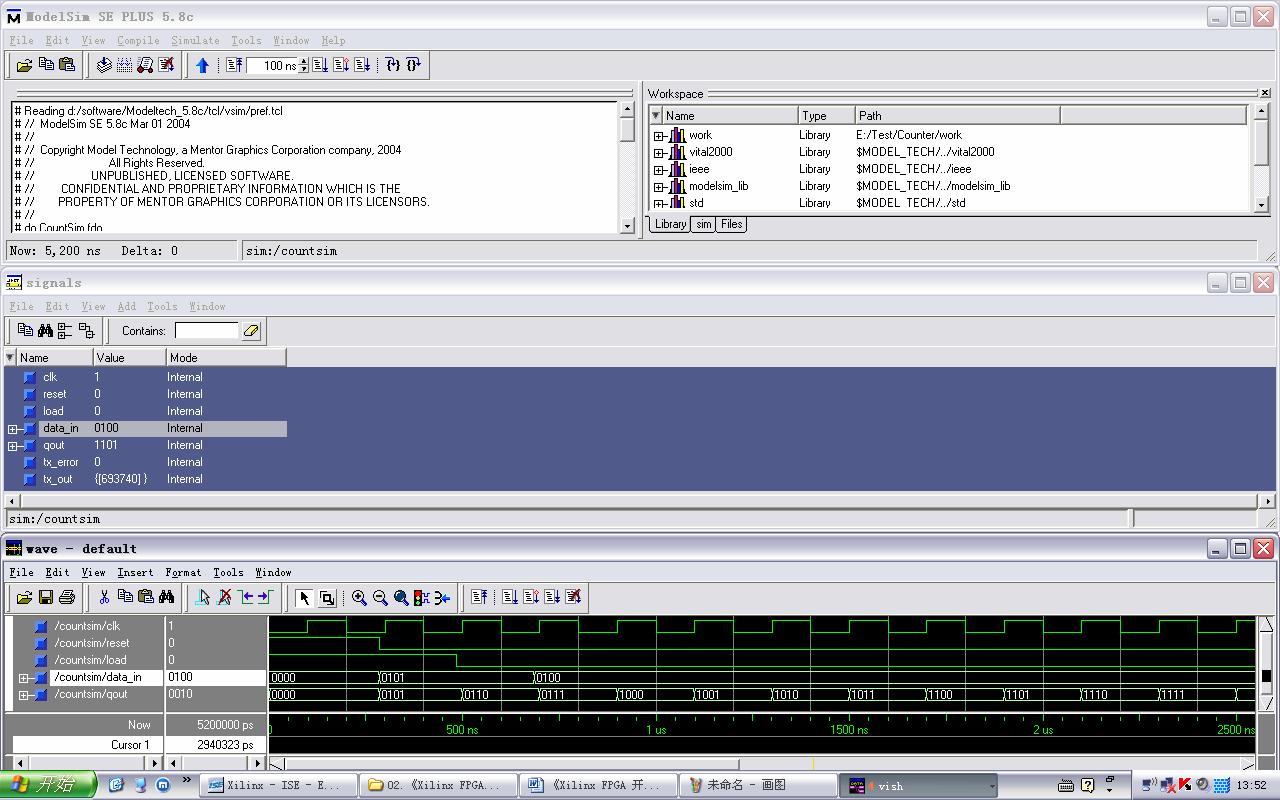Click the 100 ns run length field

click(x=272, y=66)
